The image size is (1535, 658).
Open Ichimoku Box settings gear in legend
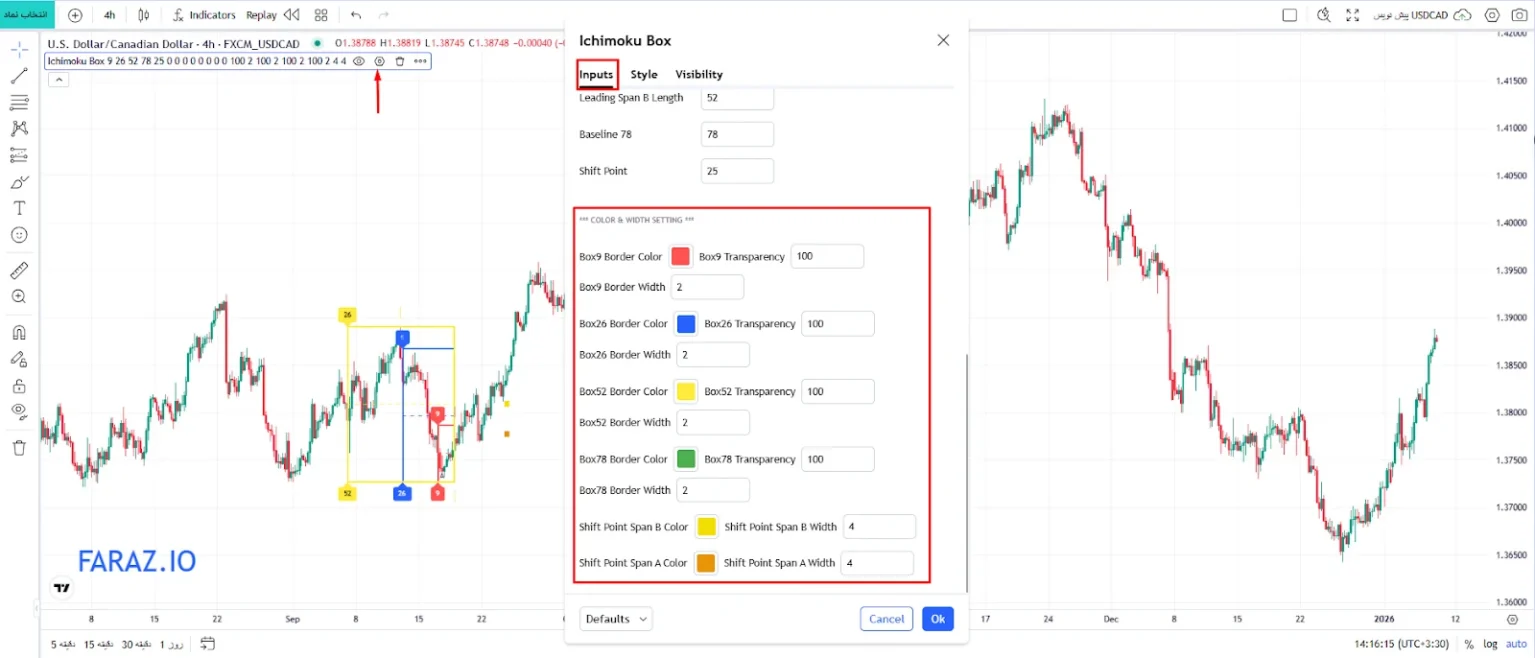point(379,61)
